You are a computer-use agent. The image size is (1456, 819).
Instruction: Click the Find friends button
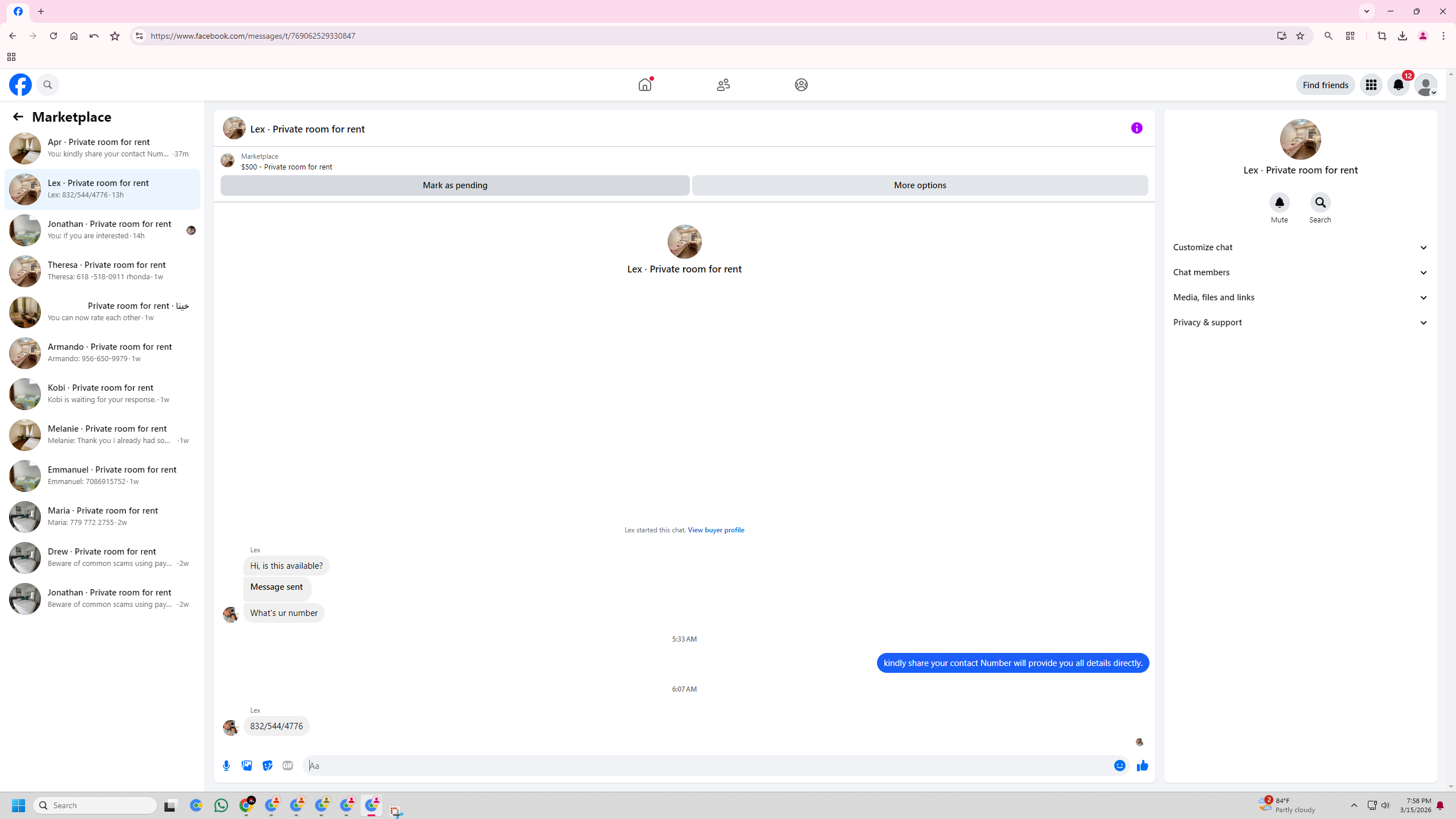click(x=1325, y=85)
